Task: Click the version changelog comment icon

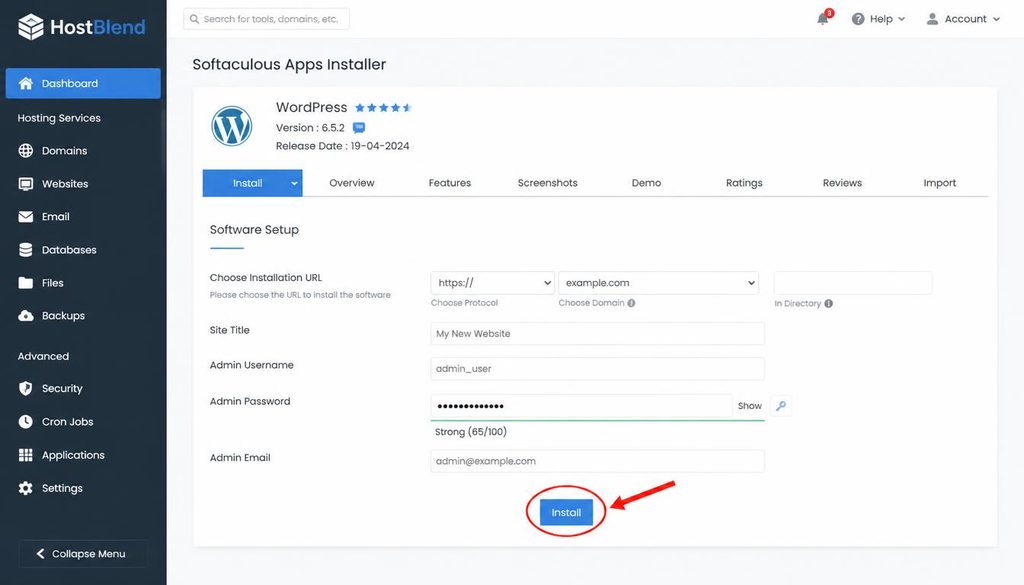Action: coord(359,127)
